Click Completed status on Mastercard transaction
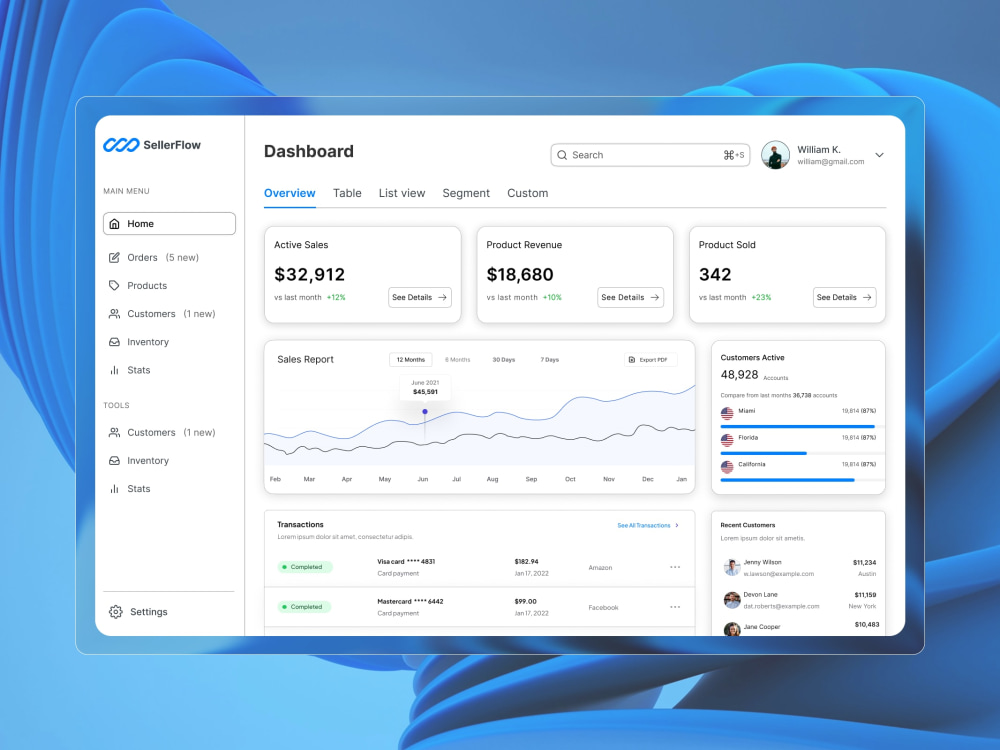 coord(304,607)
